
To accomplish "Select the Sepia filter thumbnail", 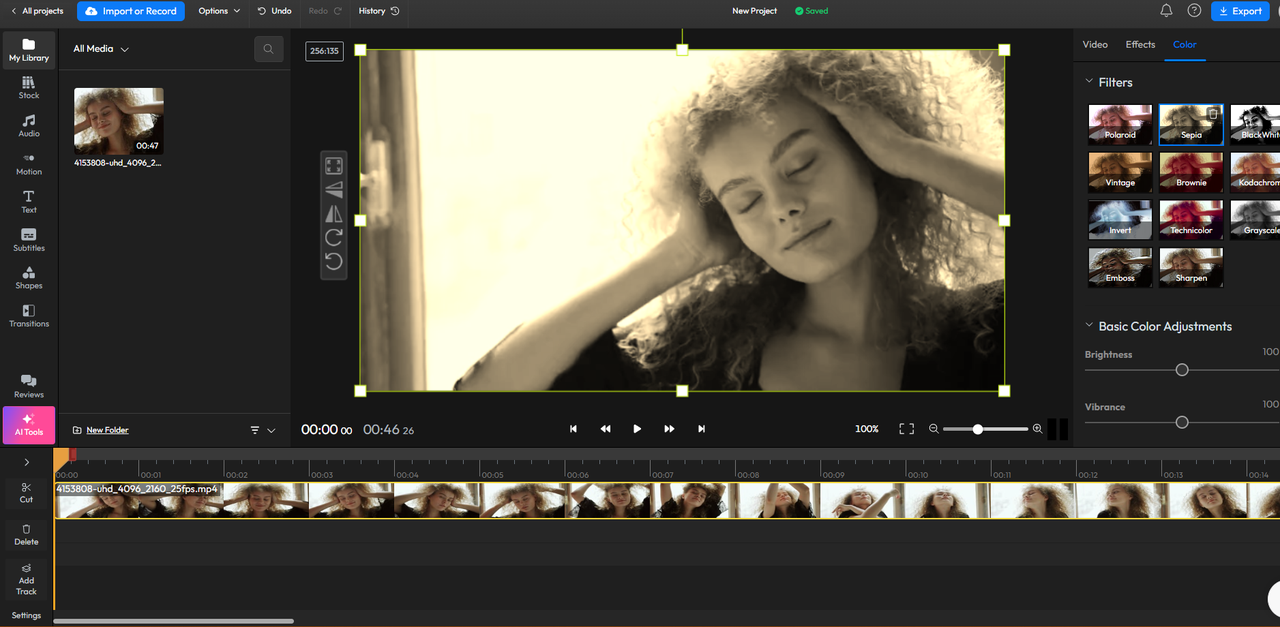I will click(1191, 125).
